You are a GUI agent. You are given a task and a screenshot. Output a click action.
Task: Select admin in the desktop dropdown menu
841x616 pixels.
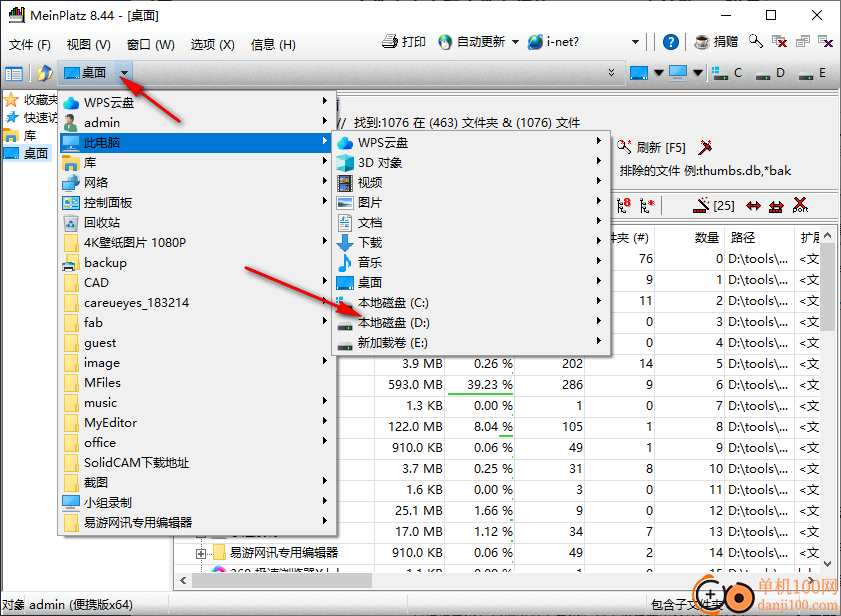tap(197, 123)
